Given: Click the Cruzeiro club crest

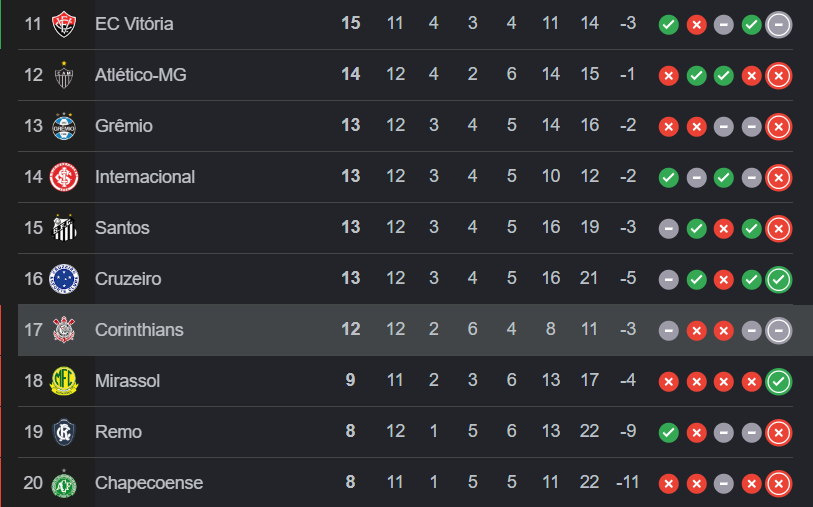Looking at the screenshot, I should coord(64,279).
